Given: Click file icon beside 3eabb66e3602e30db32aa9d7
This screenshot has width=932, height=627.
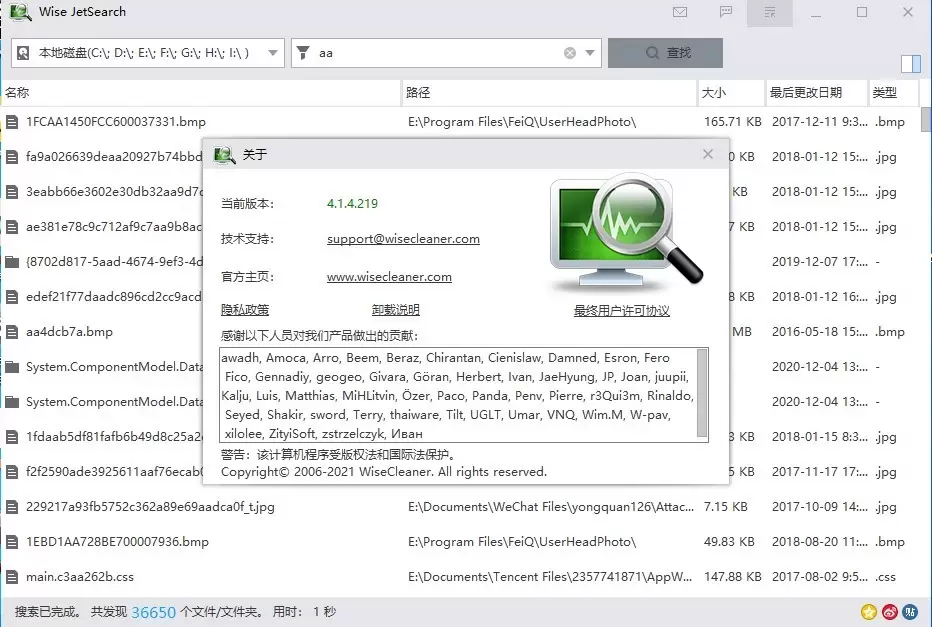Looking at the screenshot, I should (x=12, y=193).
